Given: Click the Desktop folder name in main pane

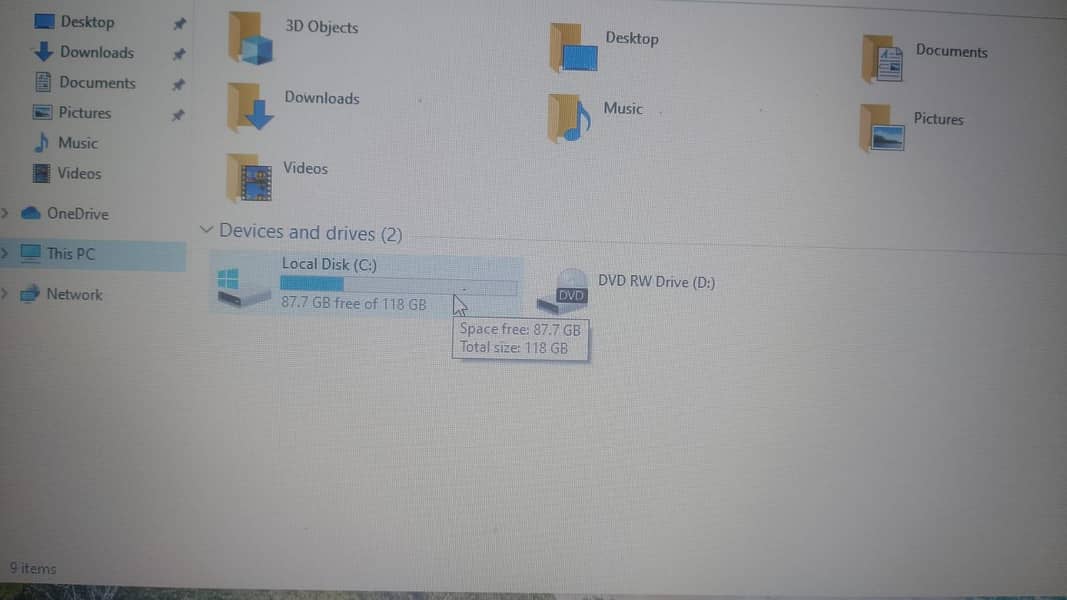Looking at the screenshot, I should 631,38.
